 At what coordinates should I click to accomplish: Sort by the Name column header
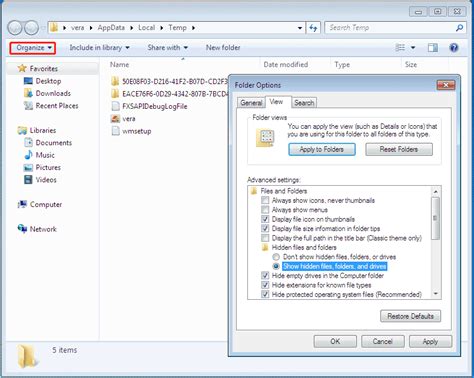pyautogui.click(x=119, y=65)
